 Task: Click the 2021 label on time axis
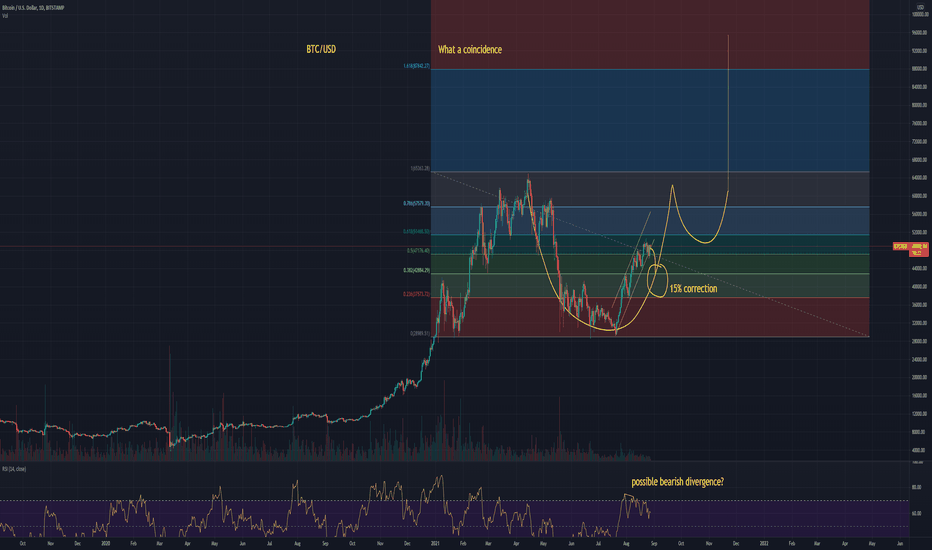[x=435, y=543]
